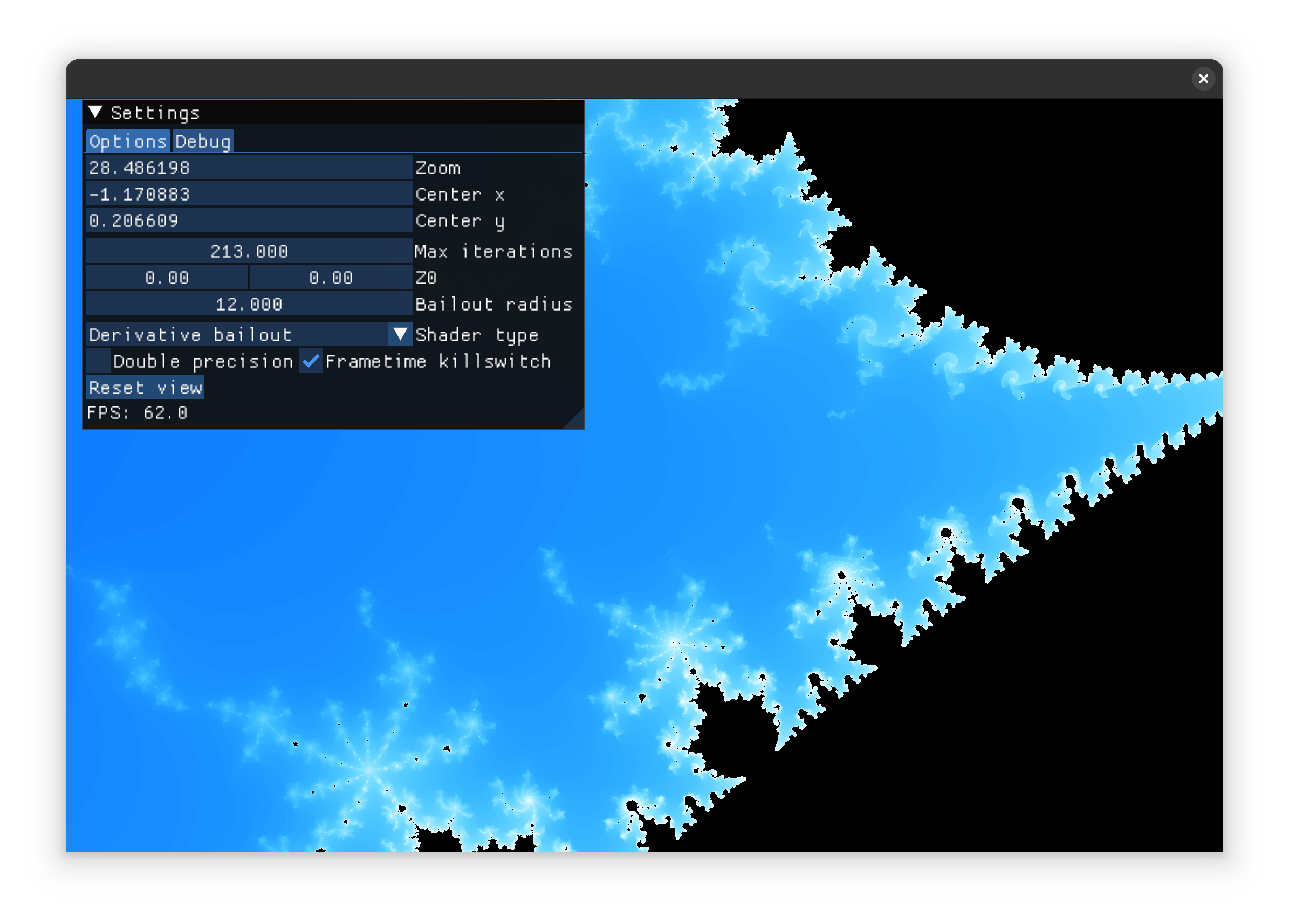Select the Center x input field
The width and height of the screenshot is (1289, 924).
tap(249, 194)
